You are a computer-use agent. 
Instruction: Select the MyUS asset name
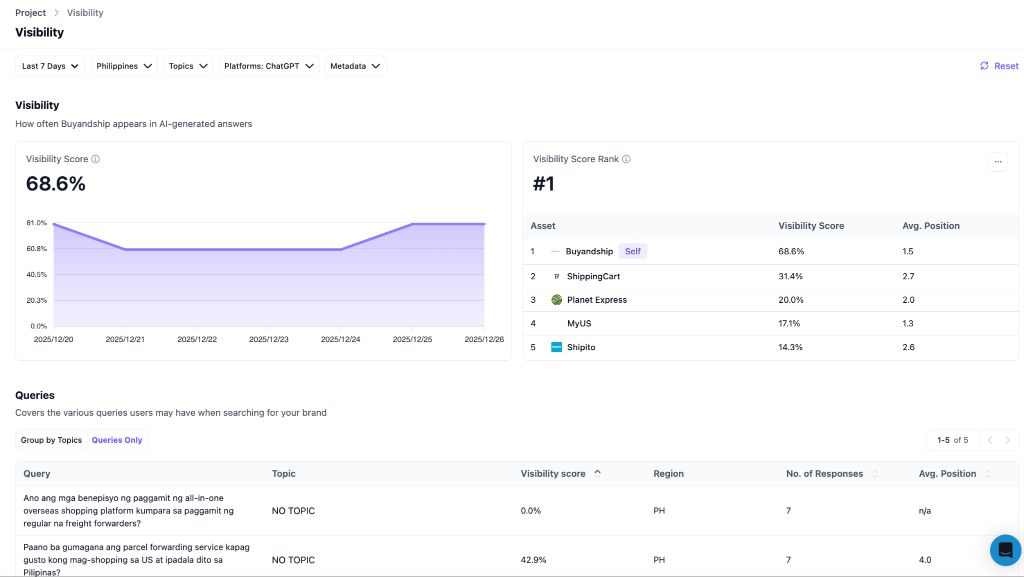tap(579, 324)
